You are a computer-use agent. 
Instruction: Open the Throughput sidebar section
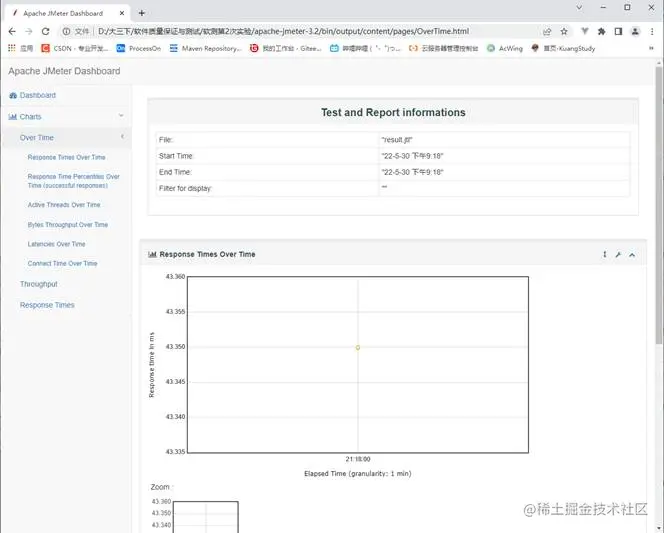coord(39,284)
